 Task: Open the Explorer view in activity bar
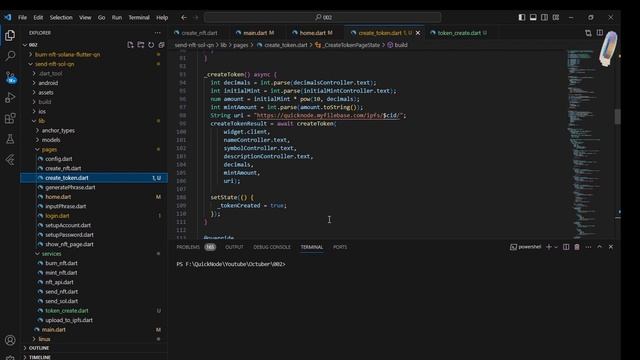click(x=10, y=36)
